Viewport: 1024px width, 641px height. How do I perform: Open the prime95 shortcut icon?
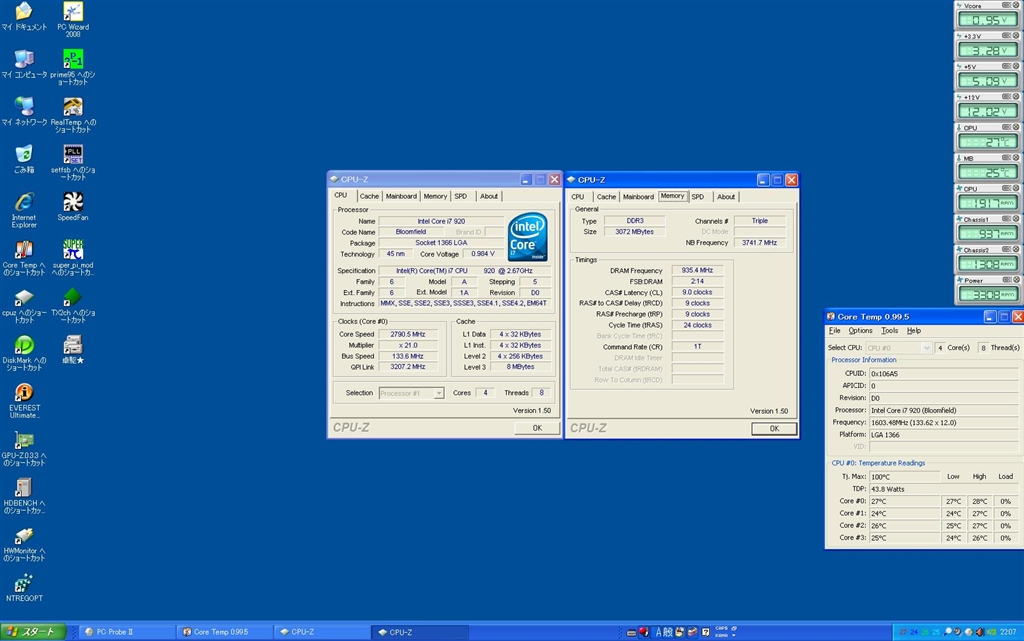point(73,60)
